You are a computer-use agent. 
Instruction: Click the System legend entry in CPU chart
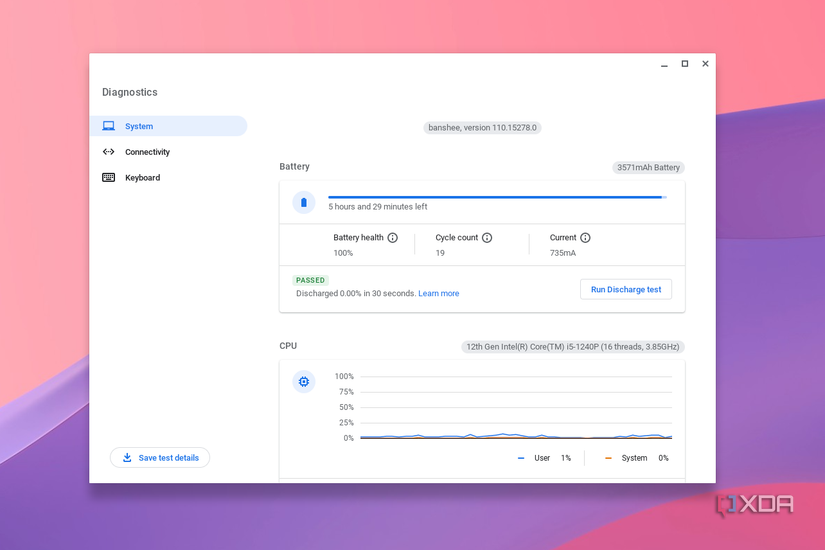coord(637,458)
